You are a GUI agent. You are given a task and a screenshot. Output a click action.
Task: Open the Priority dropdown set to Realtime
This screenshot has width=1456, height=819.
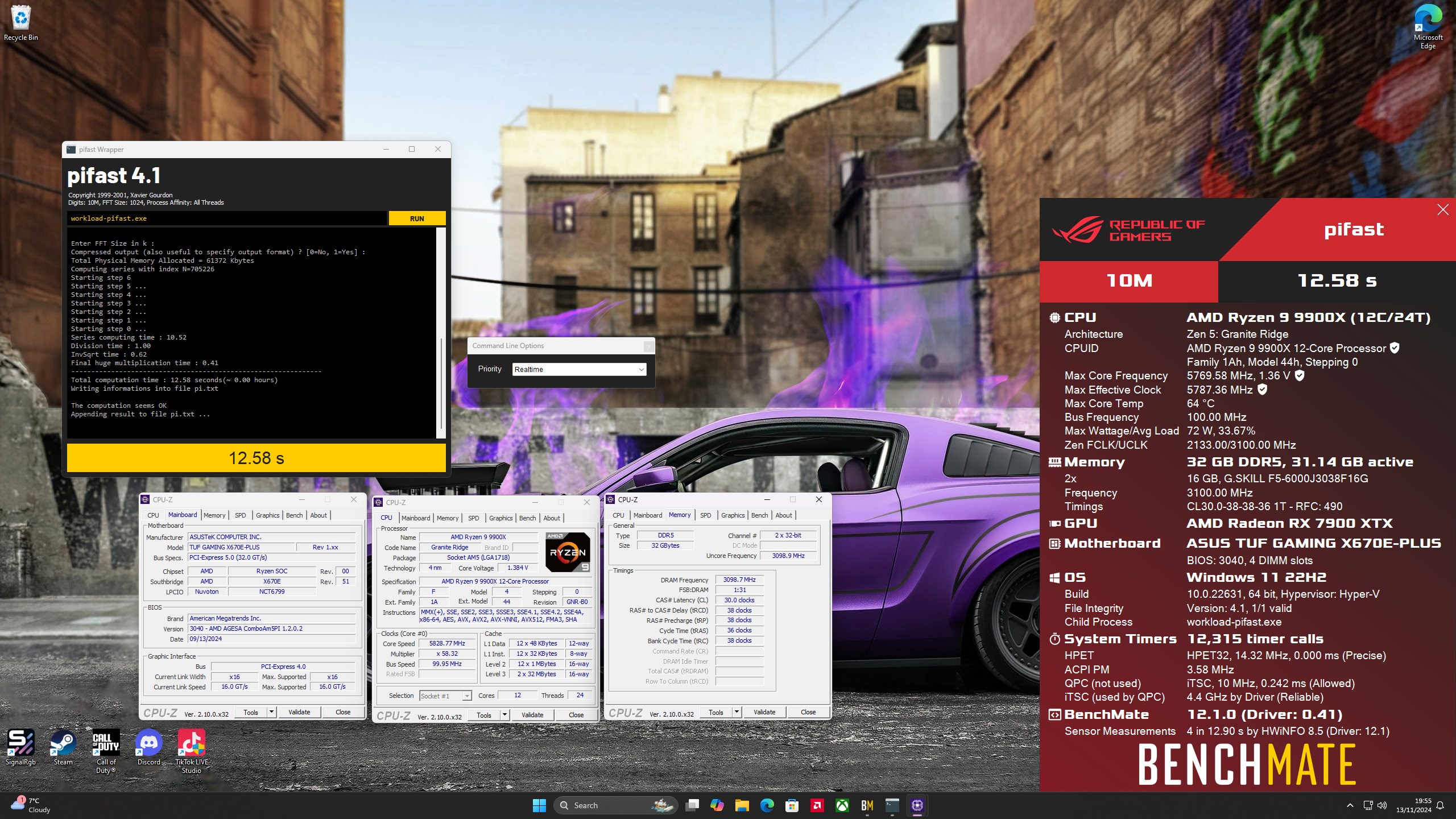pos(579,370)
